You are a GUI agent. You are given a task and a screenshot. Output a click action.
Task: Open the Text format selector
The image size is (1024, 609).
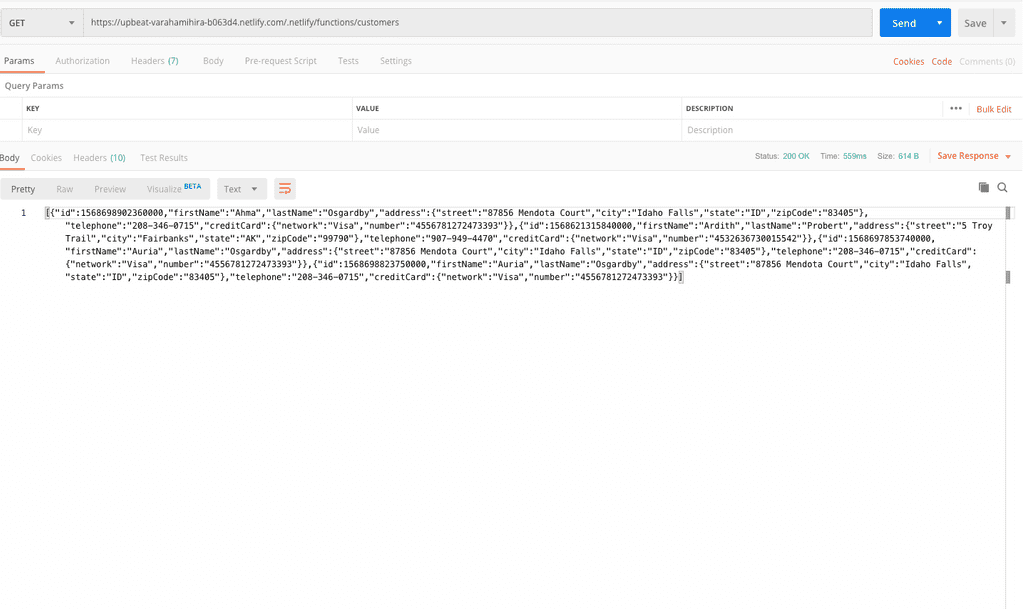(x=240, y=188)
